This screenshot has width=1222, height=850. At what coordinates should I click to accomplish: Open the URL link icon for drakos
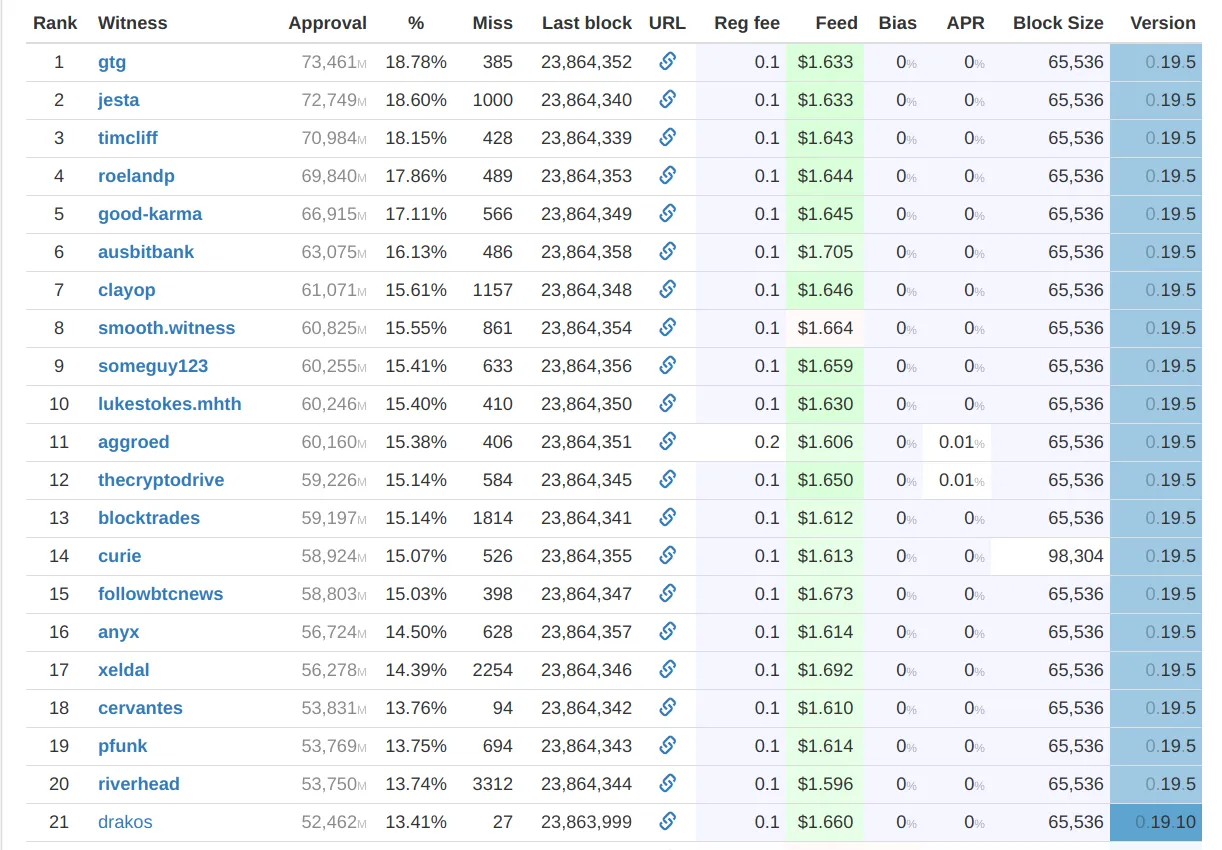pyautogui.click(x=668, y=821)
